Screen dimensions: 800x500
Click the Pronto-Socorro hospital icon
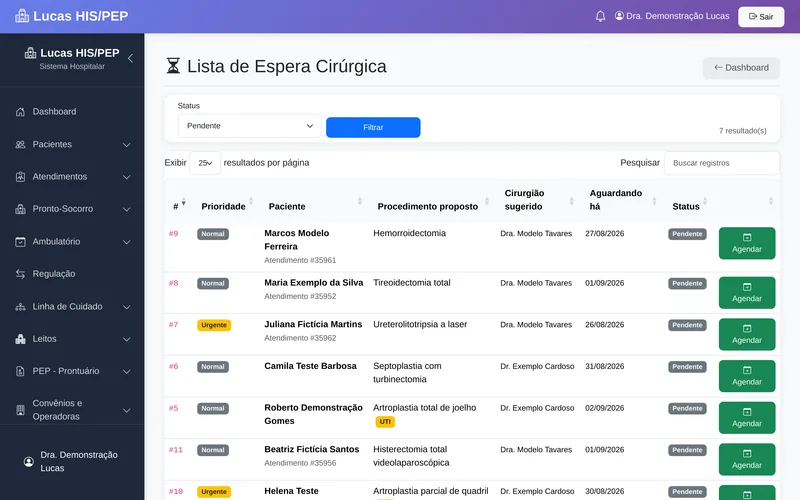pyautogui.click(x=20, y=209)
